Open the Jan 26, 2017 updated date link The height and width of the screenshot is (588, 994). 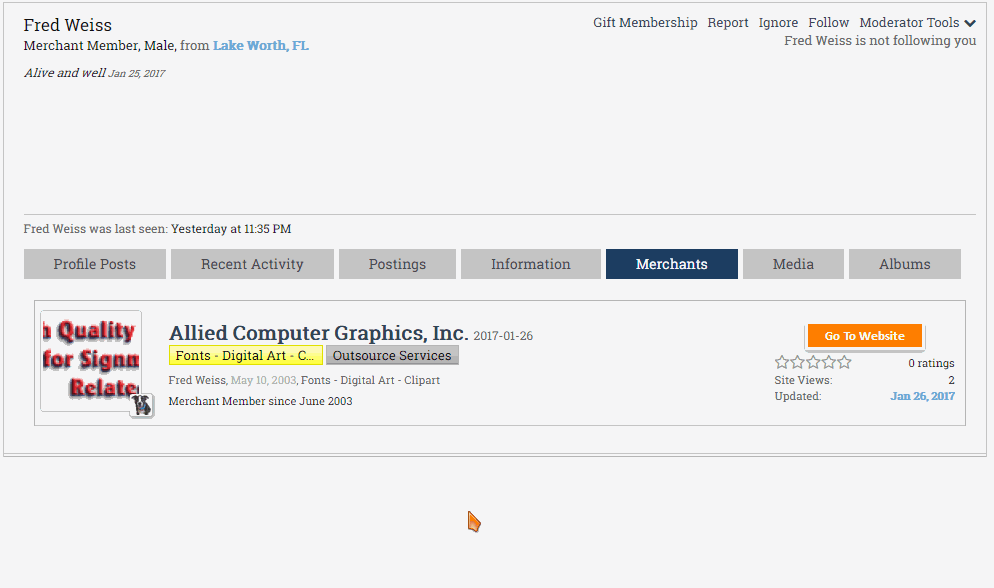pyautogui.click(x=922, y=396)
